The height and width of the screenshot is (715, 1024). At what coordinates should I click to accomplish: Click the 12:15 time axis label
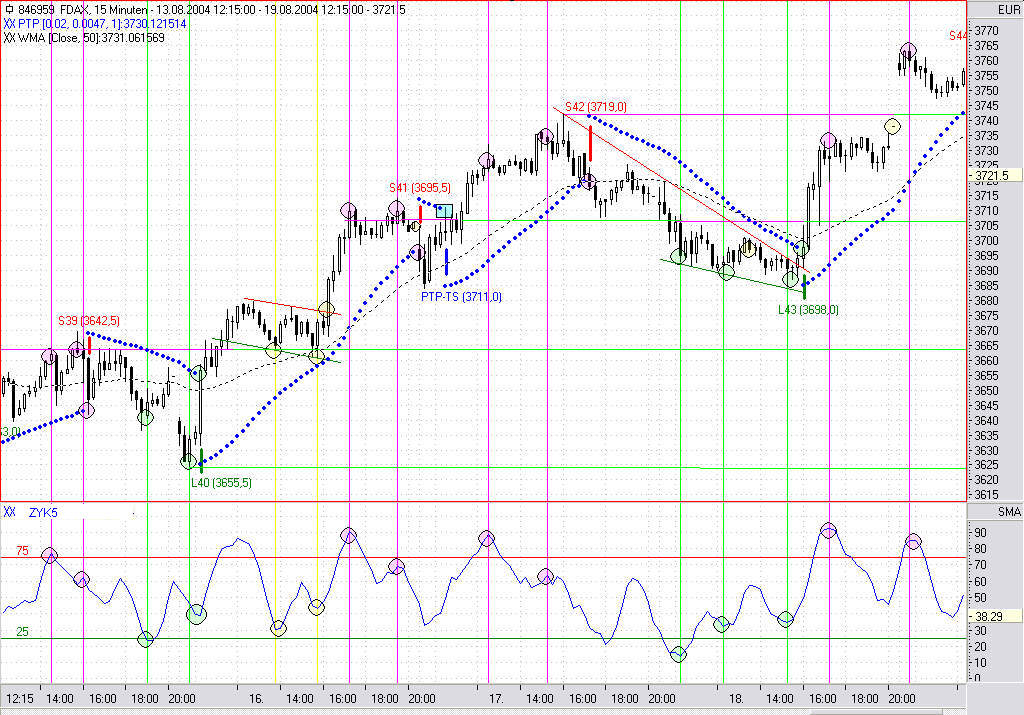[x=20, y=699]
